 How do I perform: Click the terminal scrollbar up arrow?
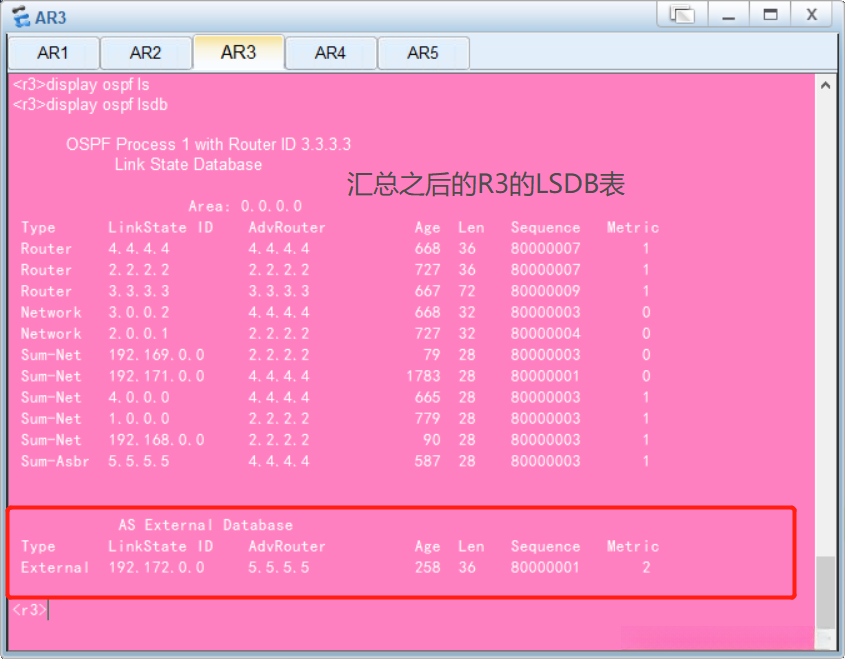(825, 85)
